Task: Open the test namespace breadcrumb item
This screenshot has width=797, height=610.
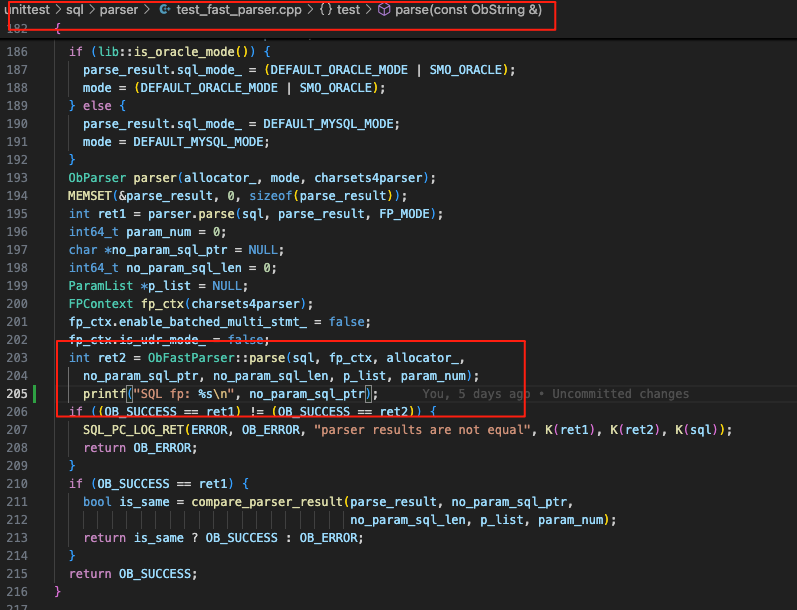Action: pos(354,9)
